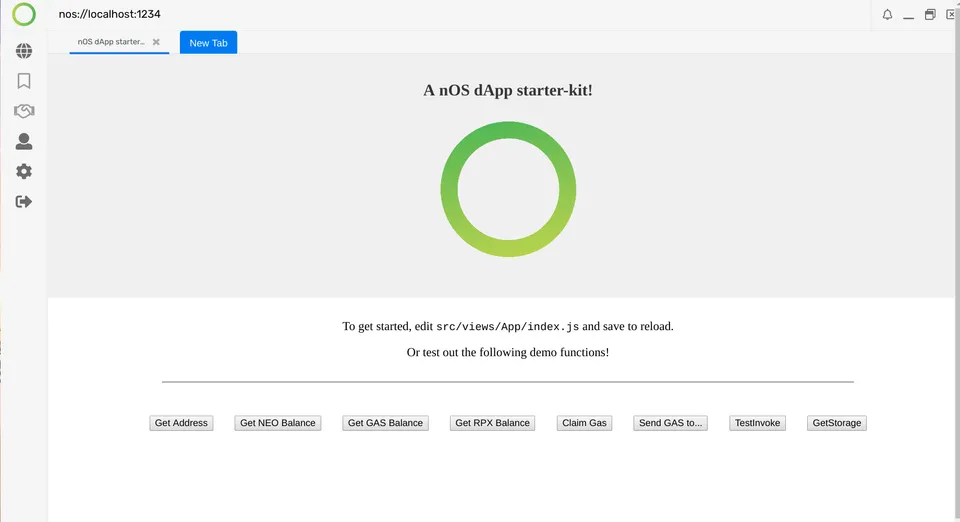Image resolution: width=960 pixels, height=522 pixels.
Task: Click the Get NEO Balance button
Action: pos(277,423)
